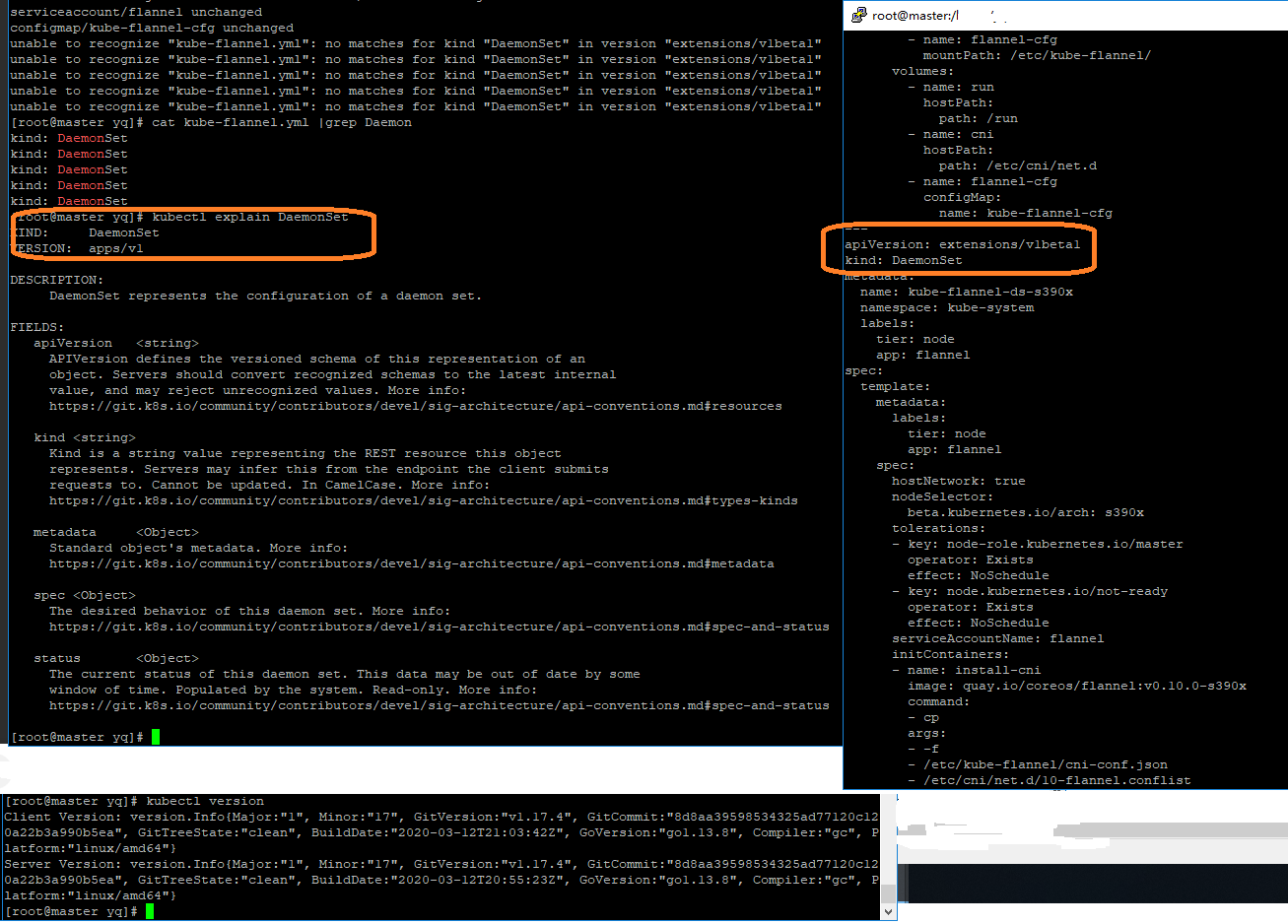Click the 'name: install-cni' line
This screenshot has width=1288, height=924.
click(x=975, y=670)
